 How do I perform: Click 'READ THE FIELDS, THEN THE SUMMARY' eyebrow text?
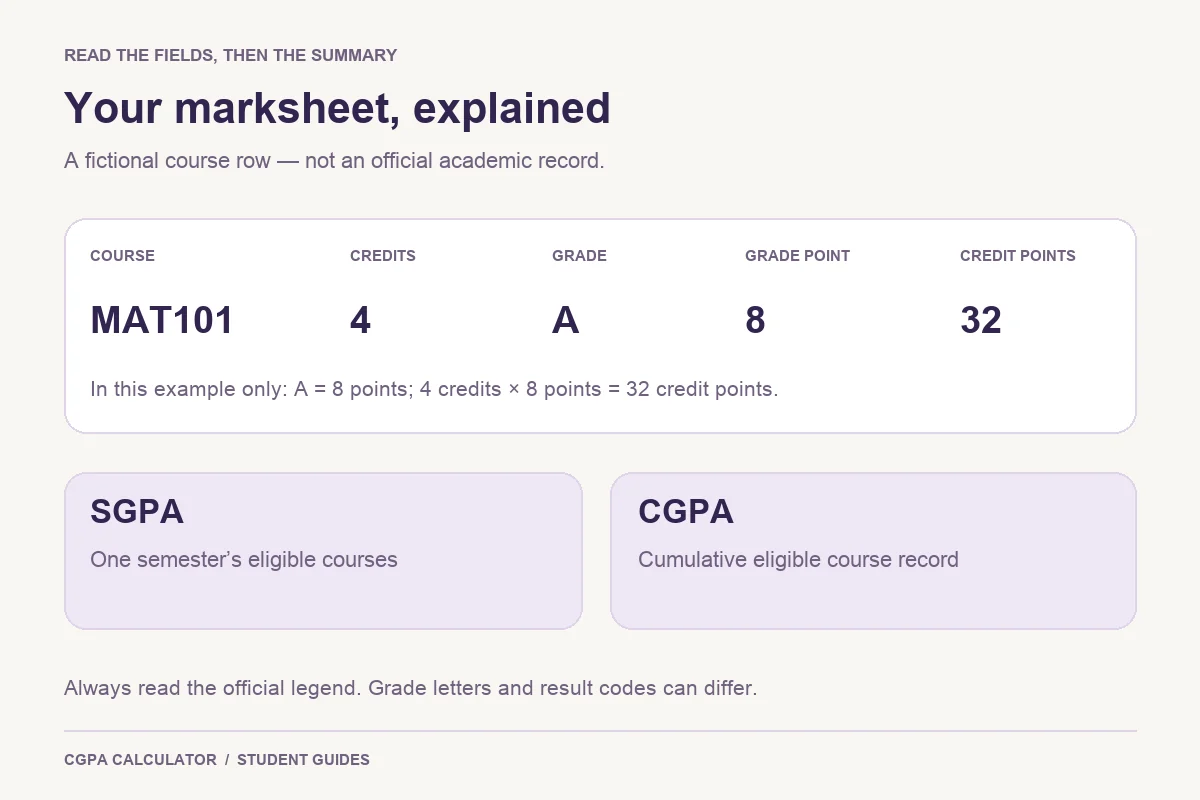tap(230, 56)
